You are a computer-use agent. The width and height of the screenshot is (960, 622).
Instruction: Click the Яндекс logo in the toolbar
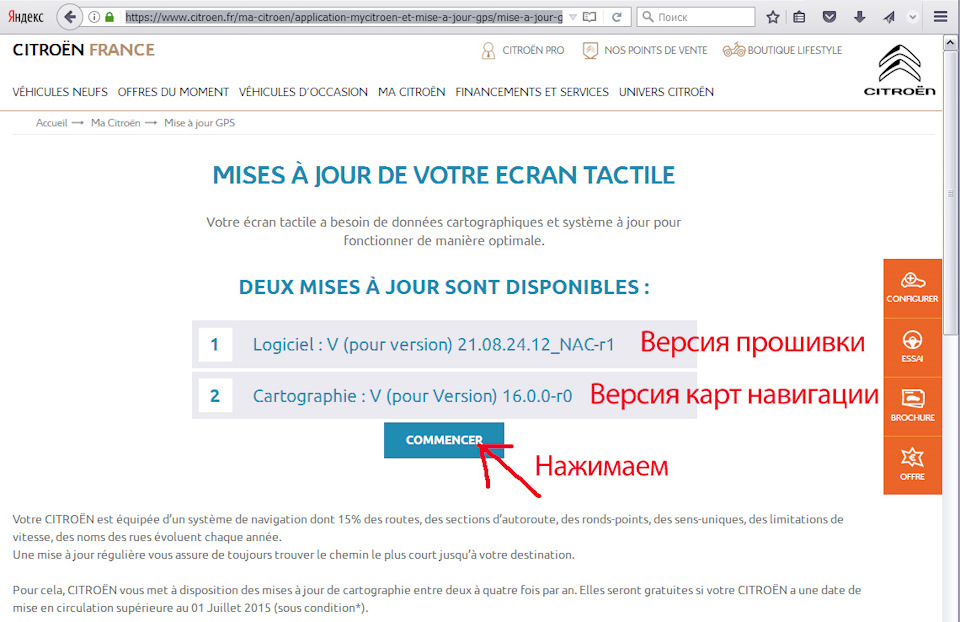point(26,17)
